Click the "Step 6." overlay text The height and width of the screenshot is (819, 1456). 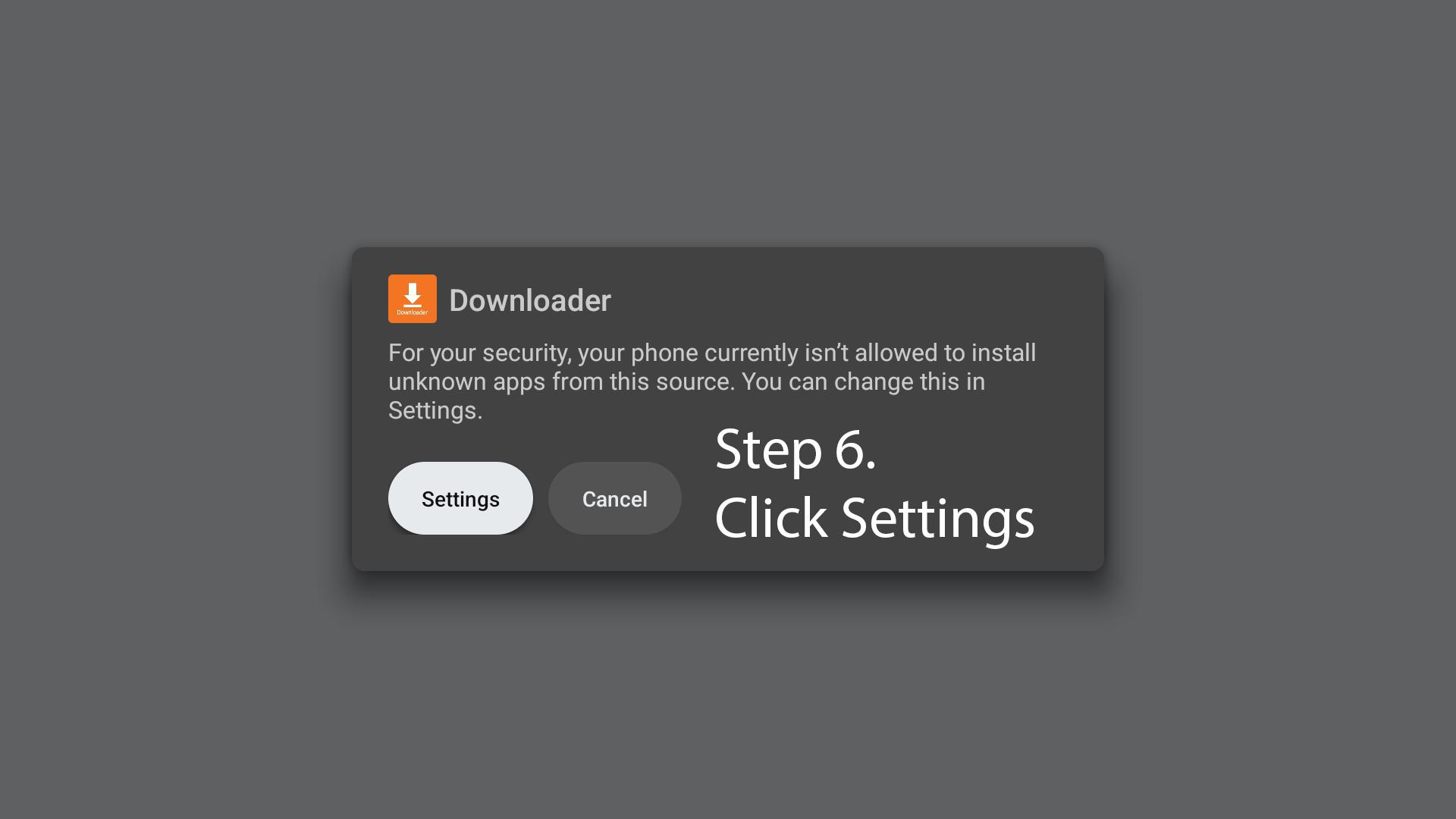pyautogui.click(x=795, y=449)
